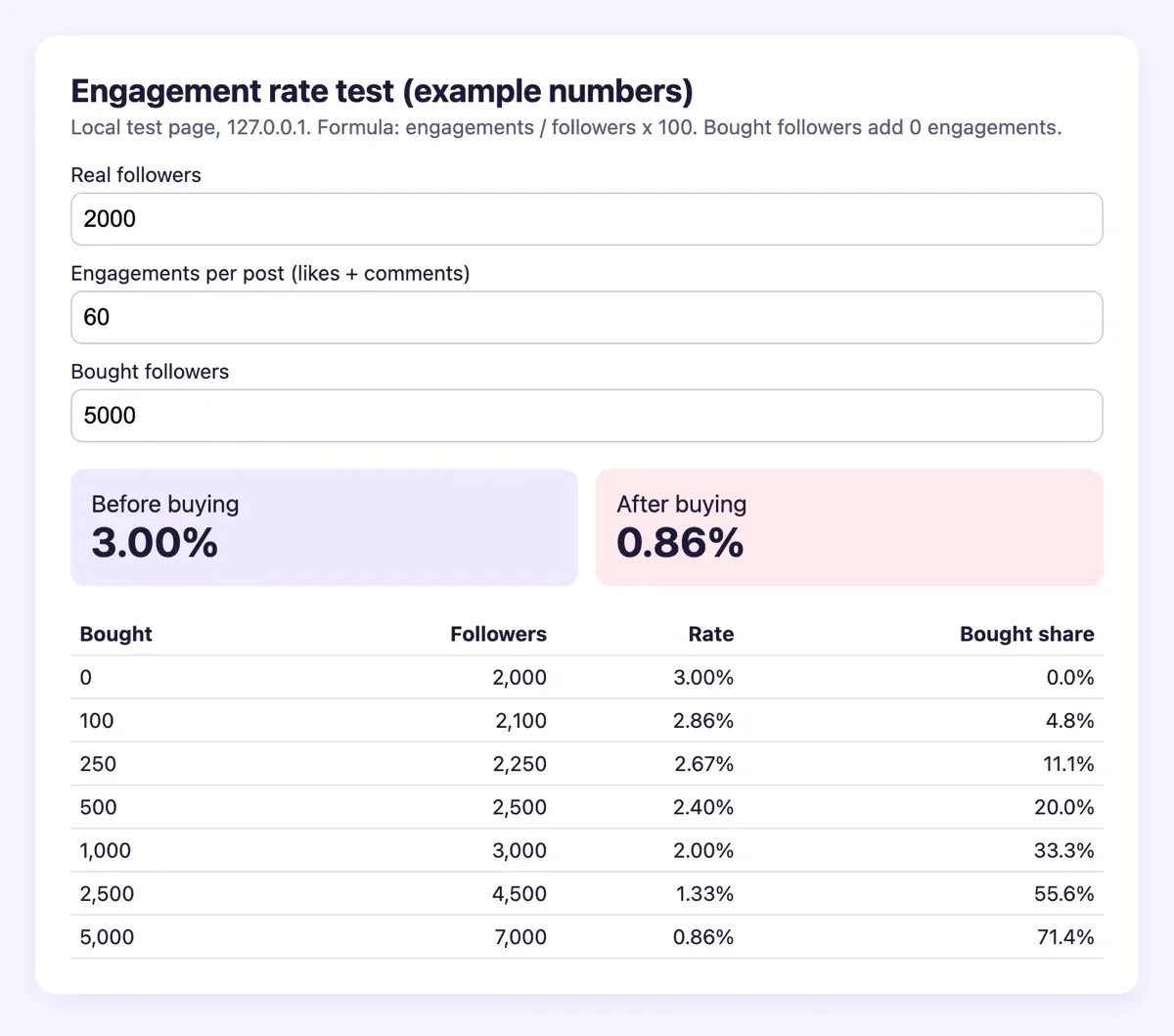
Task: Click the '0.86%' rate table cell
Action: click(x=703, y=937)
